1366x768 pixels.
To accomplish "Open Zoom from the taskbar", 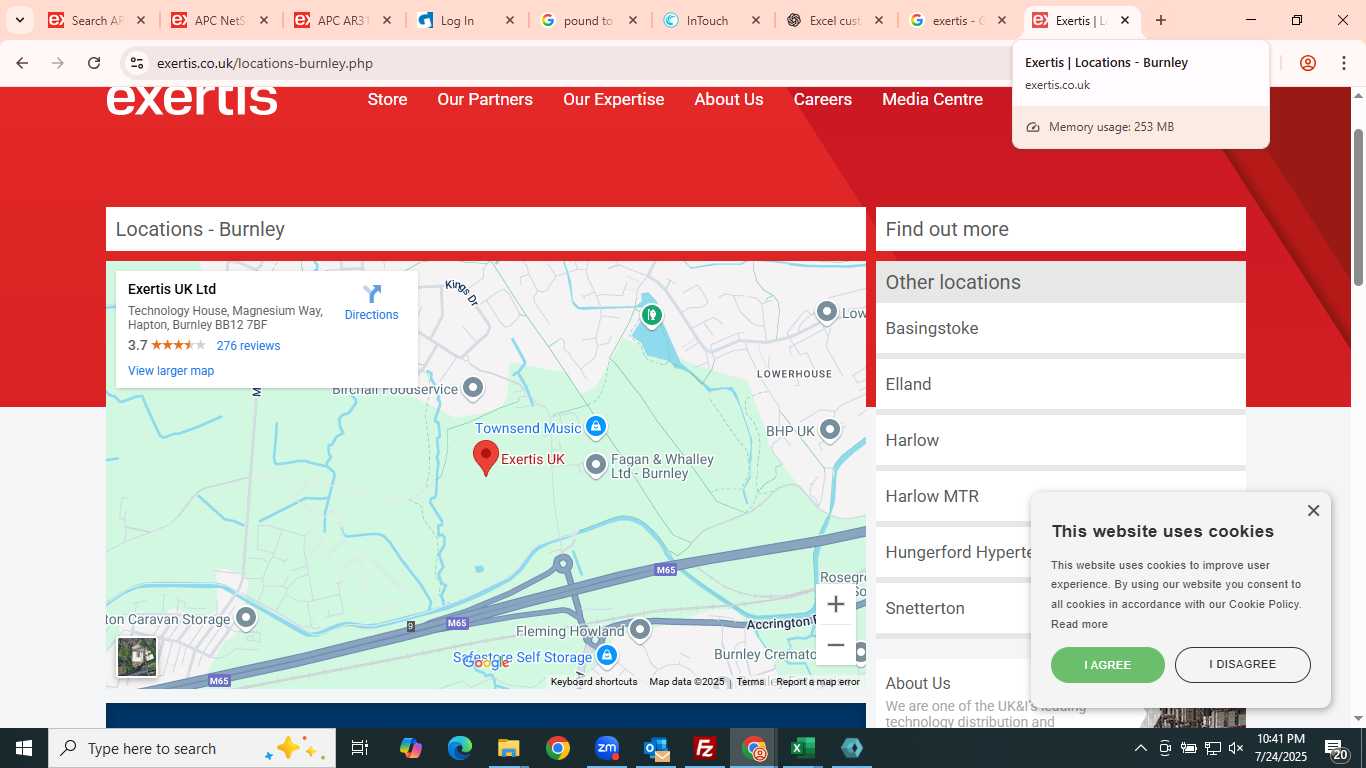I will 607,748.
